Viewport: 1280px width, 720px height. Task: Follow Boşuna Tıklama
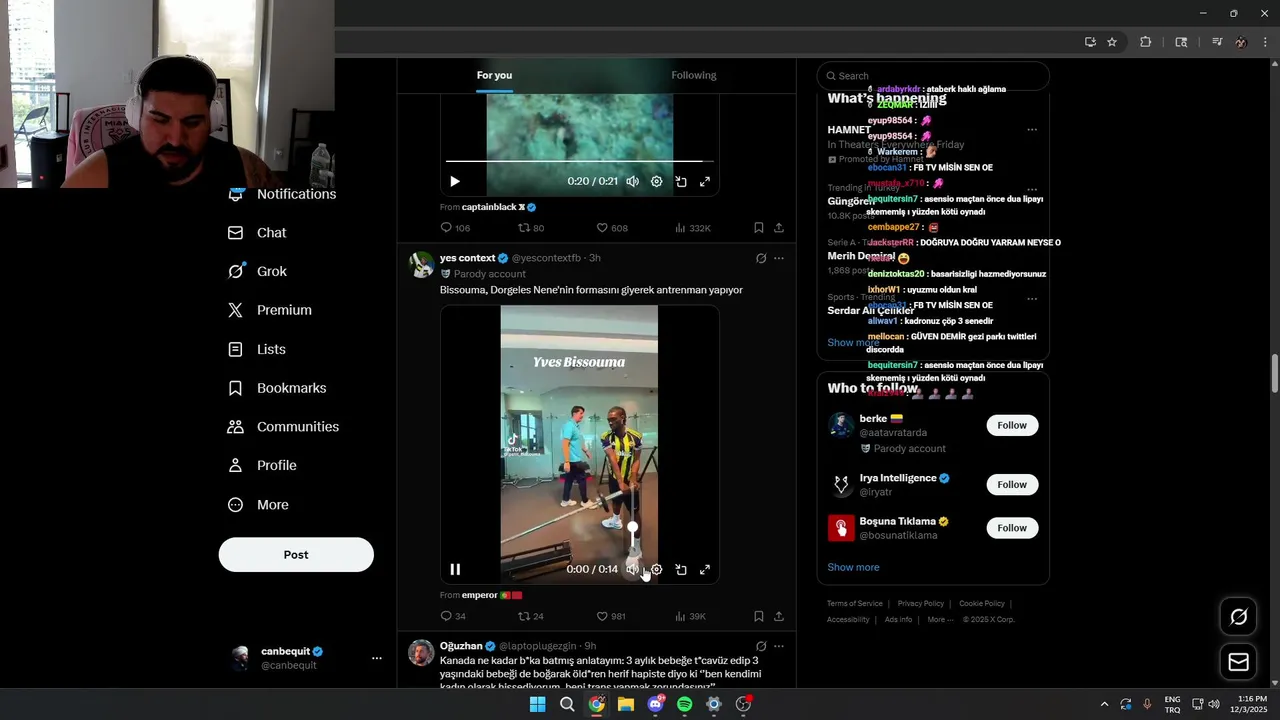(1012, 527)
